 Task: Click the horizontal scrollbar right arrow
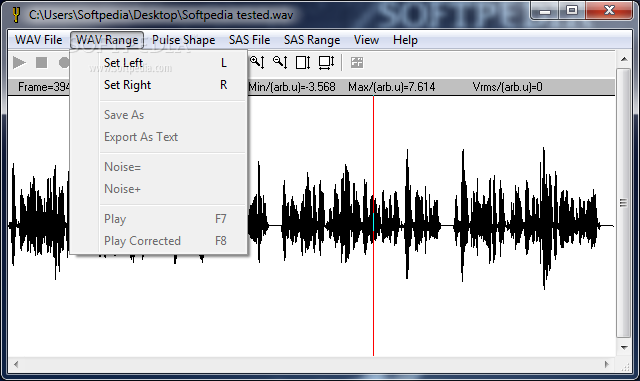(x=607, y=364)
